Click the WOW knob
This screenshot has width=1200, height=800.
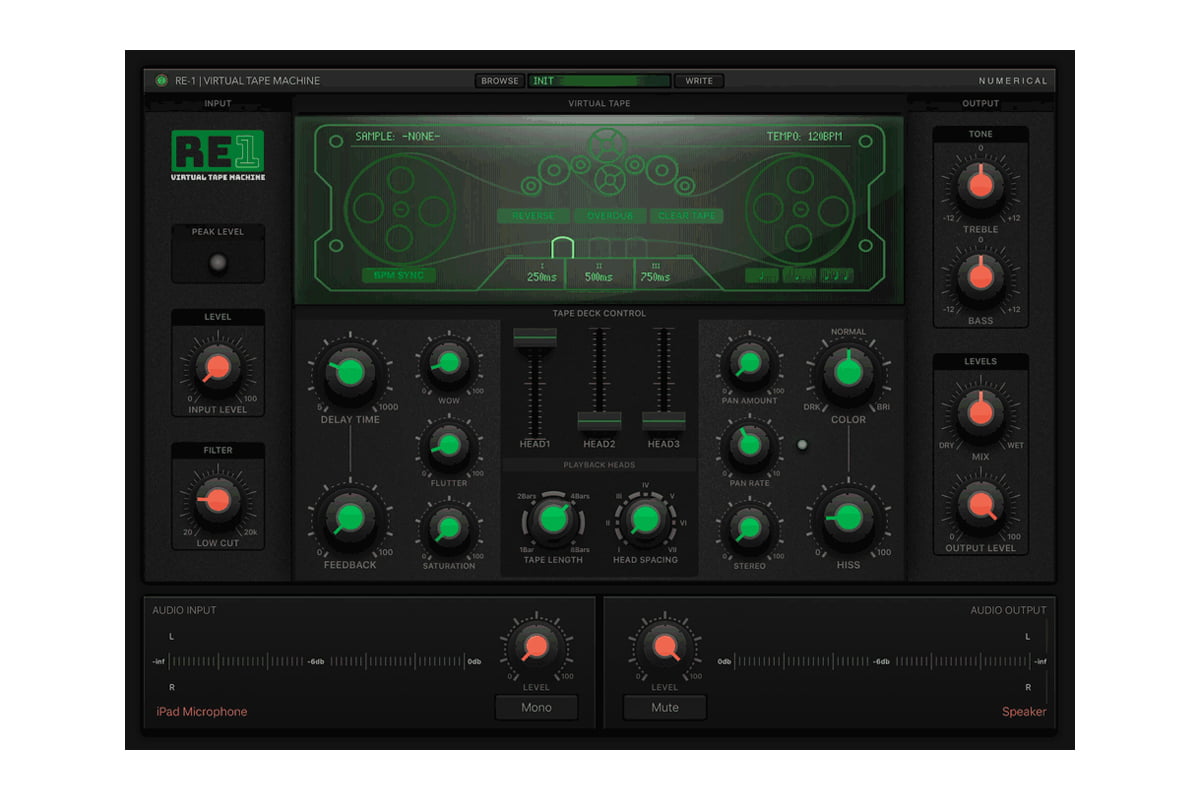(448, 362)
